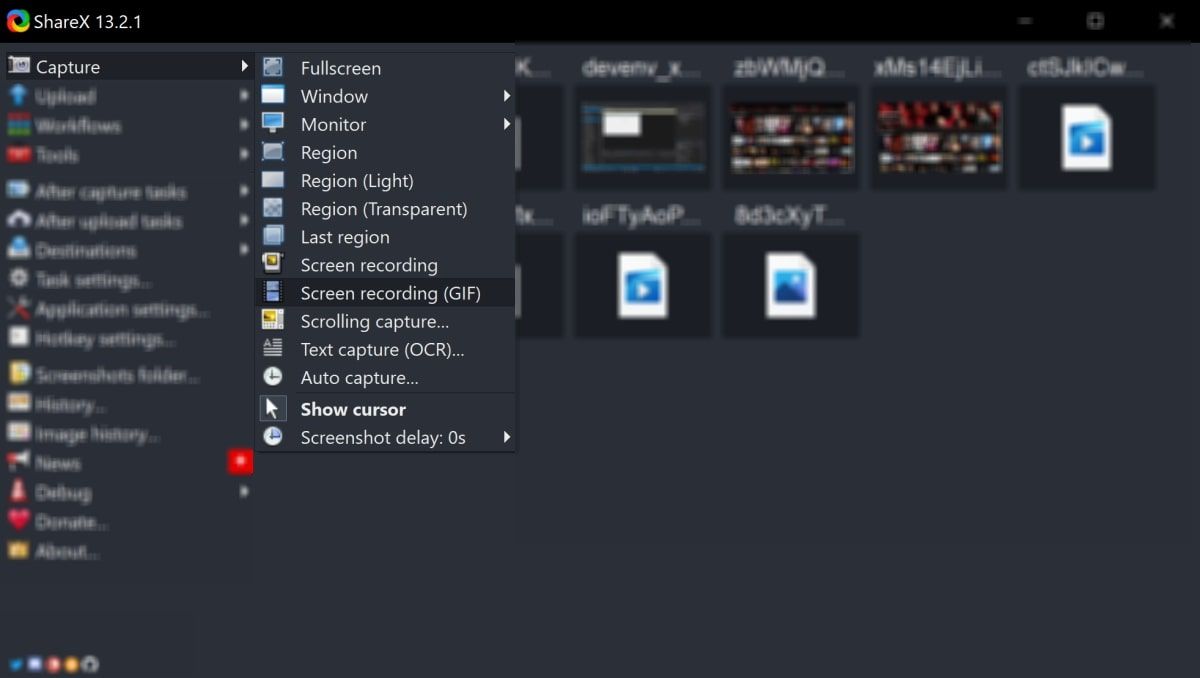
Task: Open Screen recording (GIF) option
Action: click(x=390, y=293)
